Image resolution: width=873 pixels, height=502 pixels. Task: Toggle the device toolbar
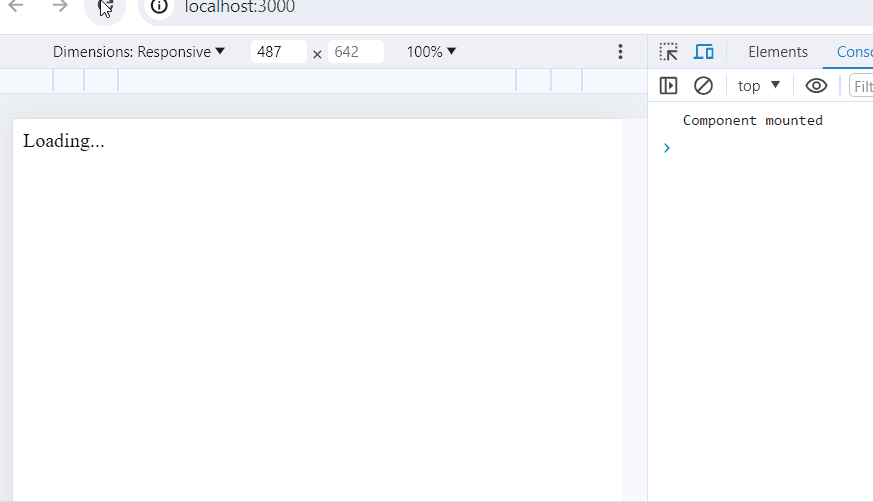(x=704, y=52)
